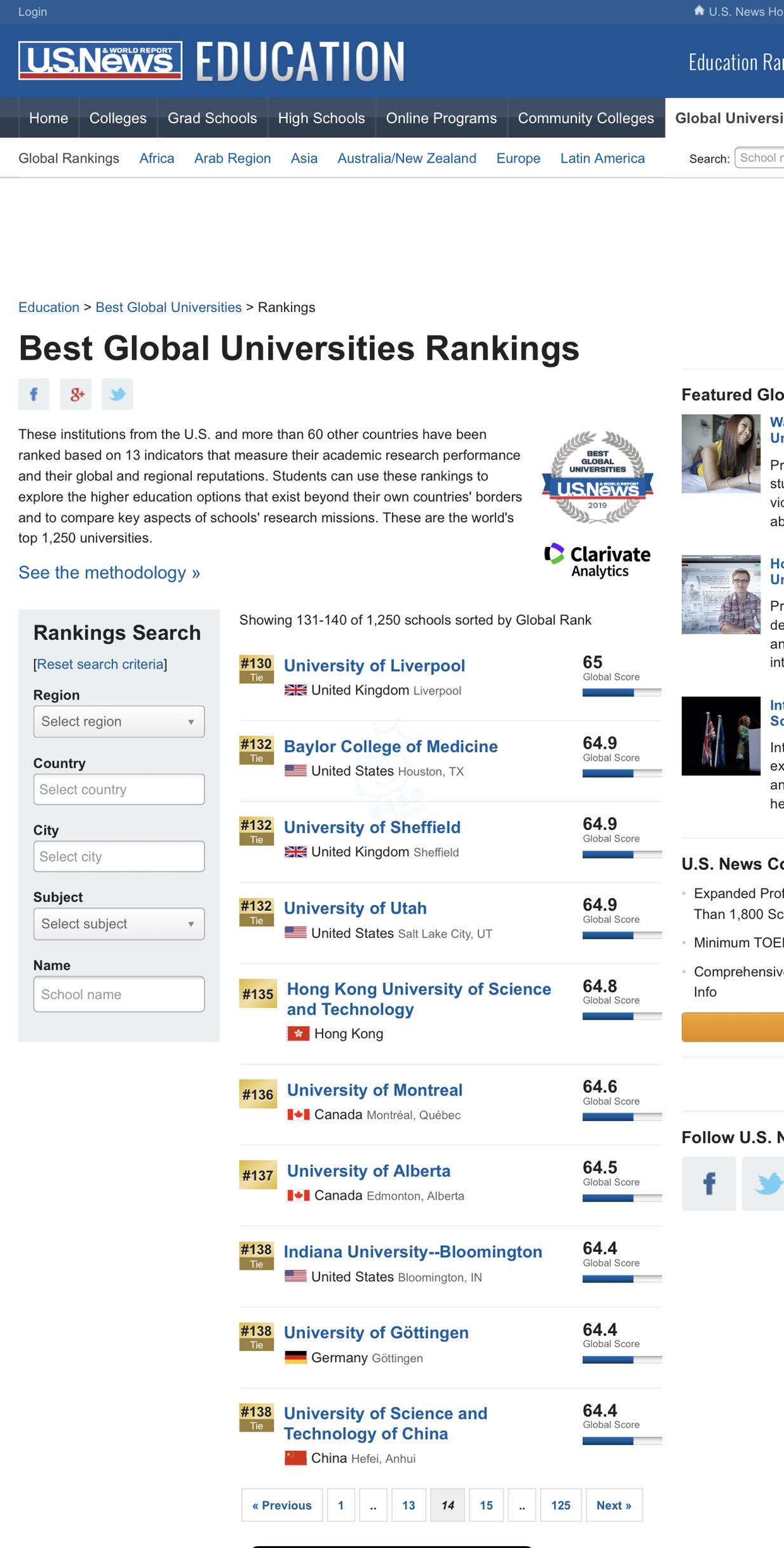Click the Twitter share icon under title

click(118, 395)
